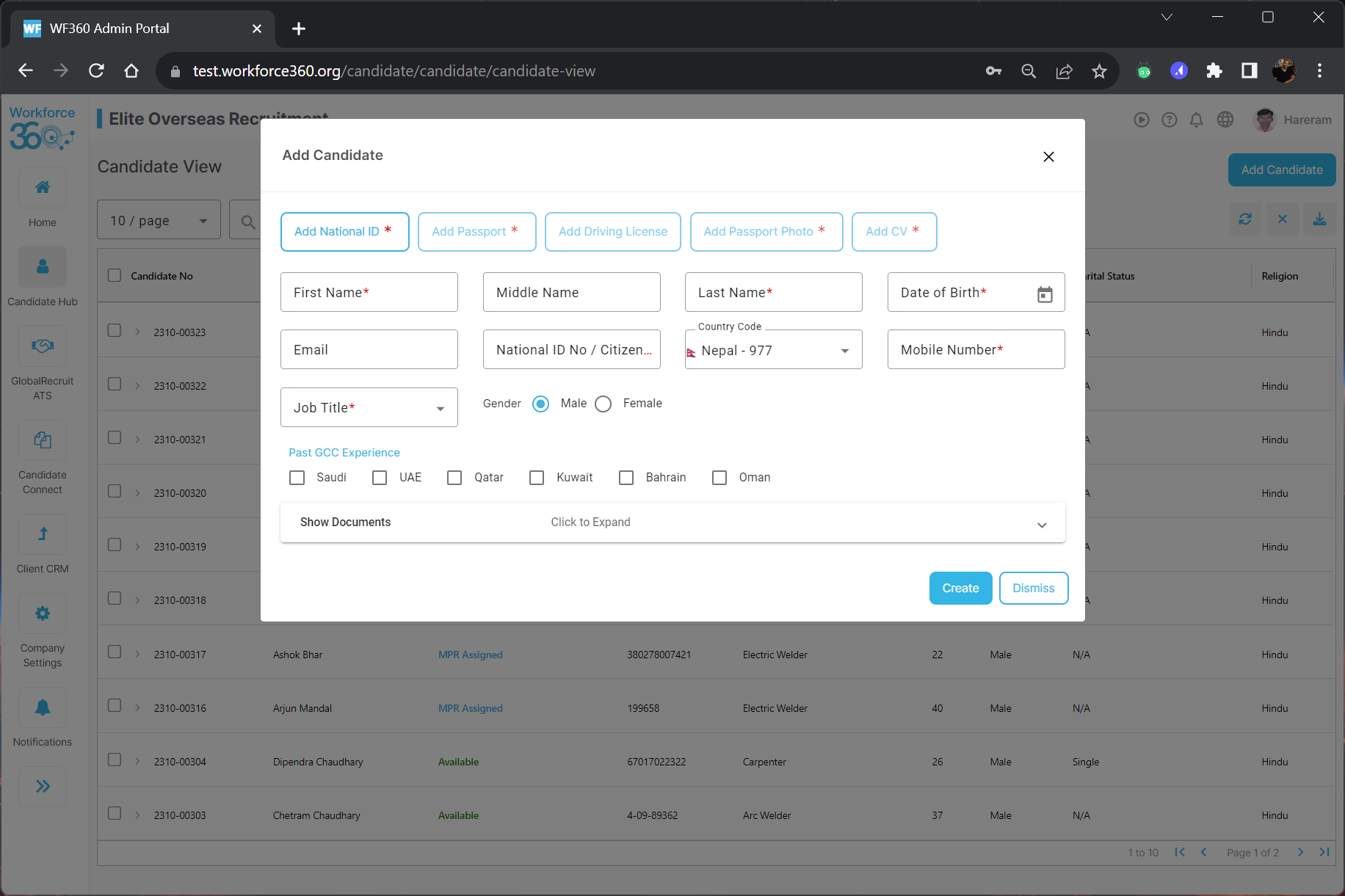Expand sidebar with double-arrow icon
This screenshot has width=1345, height=896.
point(43,787)
